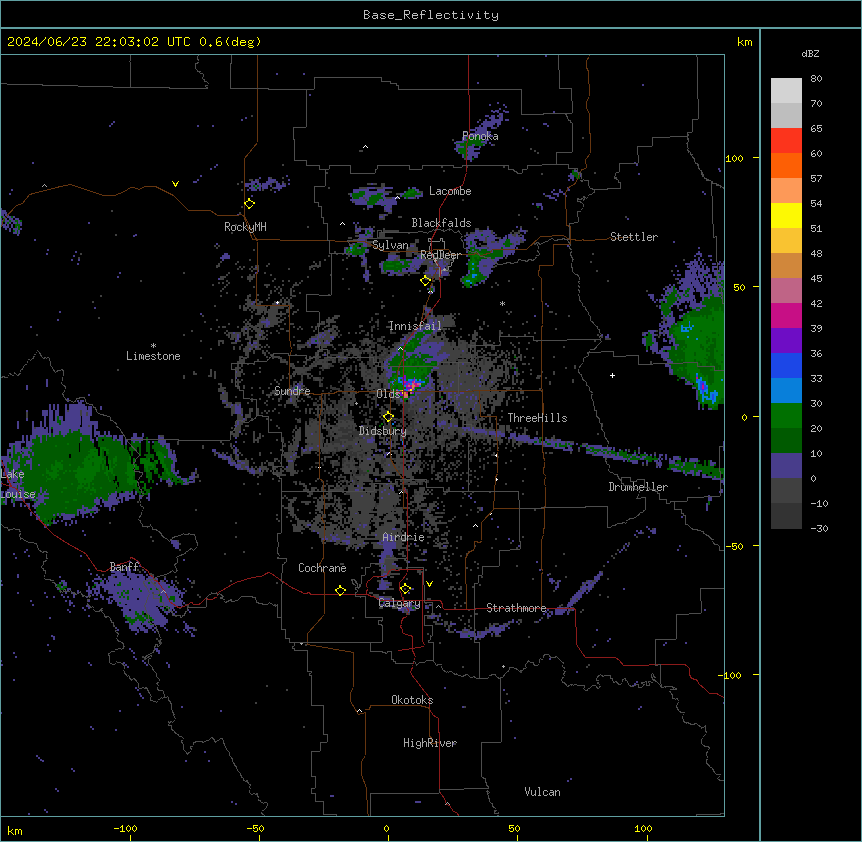
Task: Click the Limestone label
Action: 153,356
